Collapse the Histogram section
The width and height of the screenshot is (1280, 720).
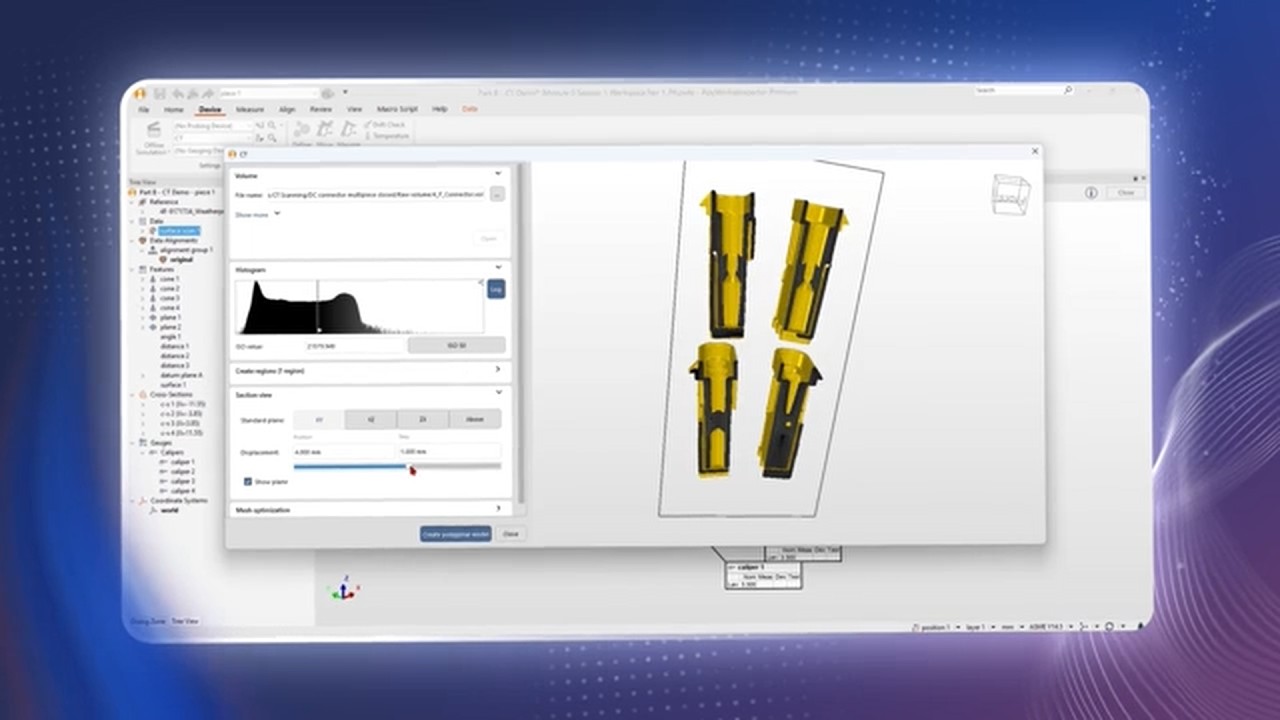click(x=498, y=269)
